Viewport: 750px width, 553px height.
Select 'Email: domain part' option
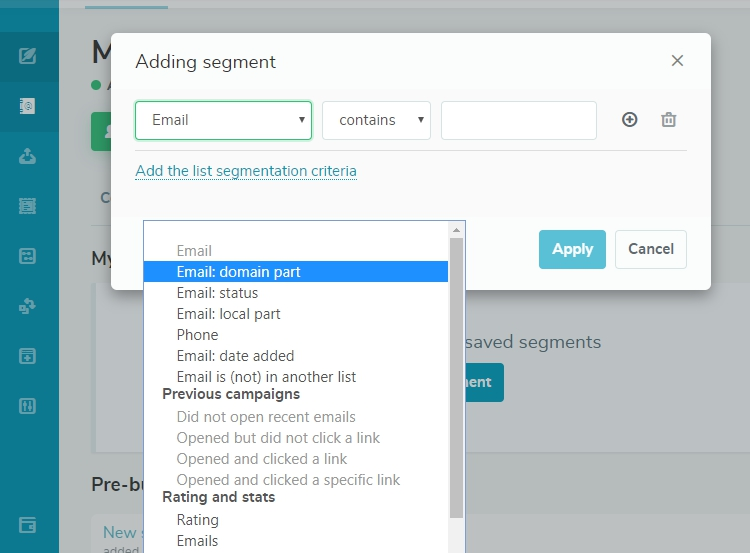point(238,272)
